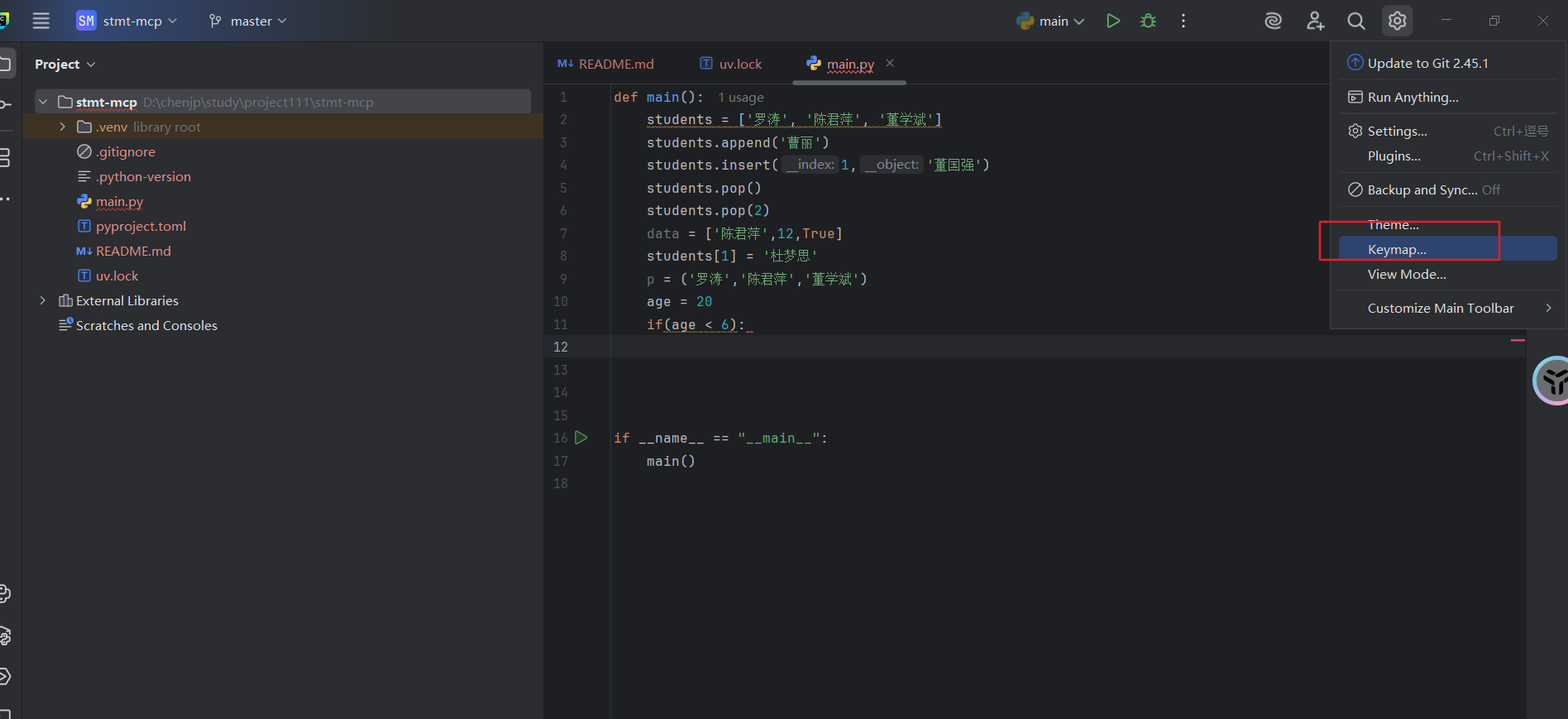The height and width of the screenshot is (719, 1568).
Task: Click the '1 usage' hint link
Action: pyautogui.click(x=740, y=98)
